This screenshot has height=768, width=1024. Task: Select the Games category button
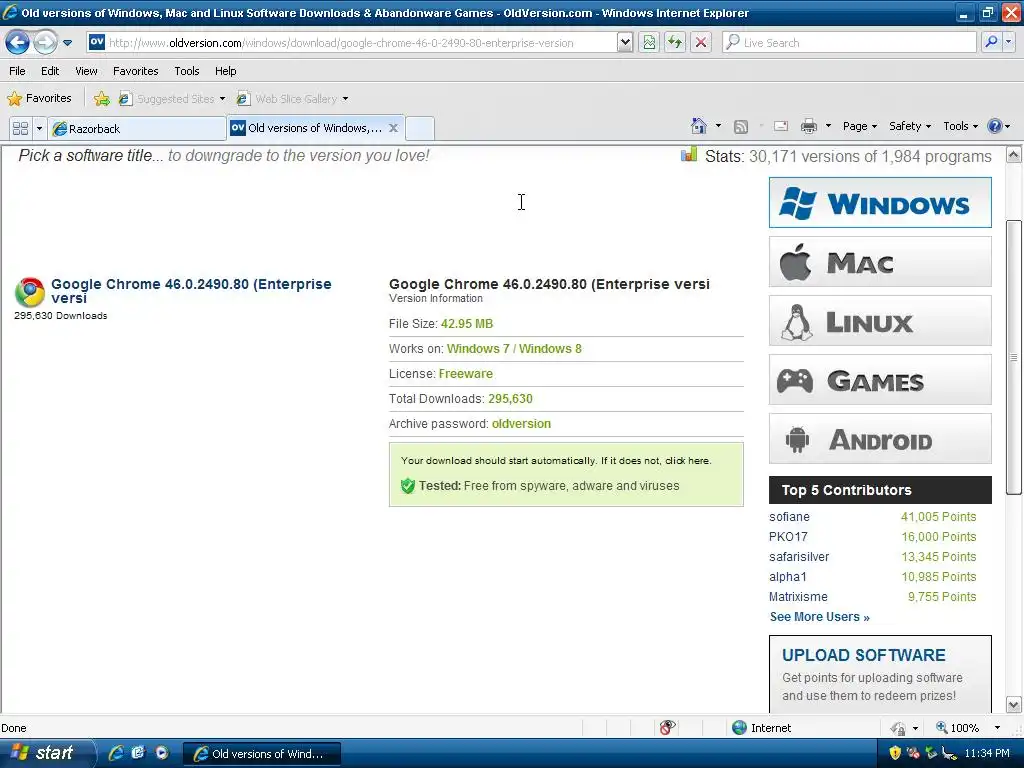(x=880, y=379)
